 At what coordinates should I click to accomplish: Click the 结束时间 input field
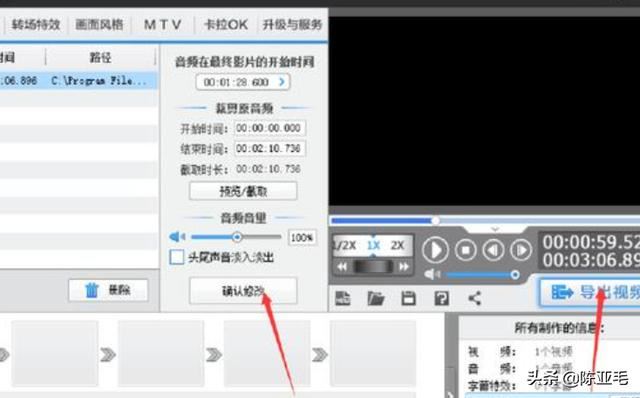click(270, 148)
